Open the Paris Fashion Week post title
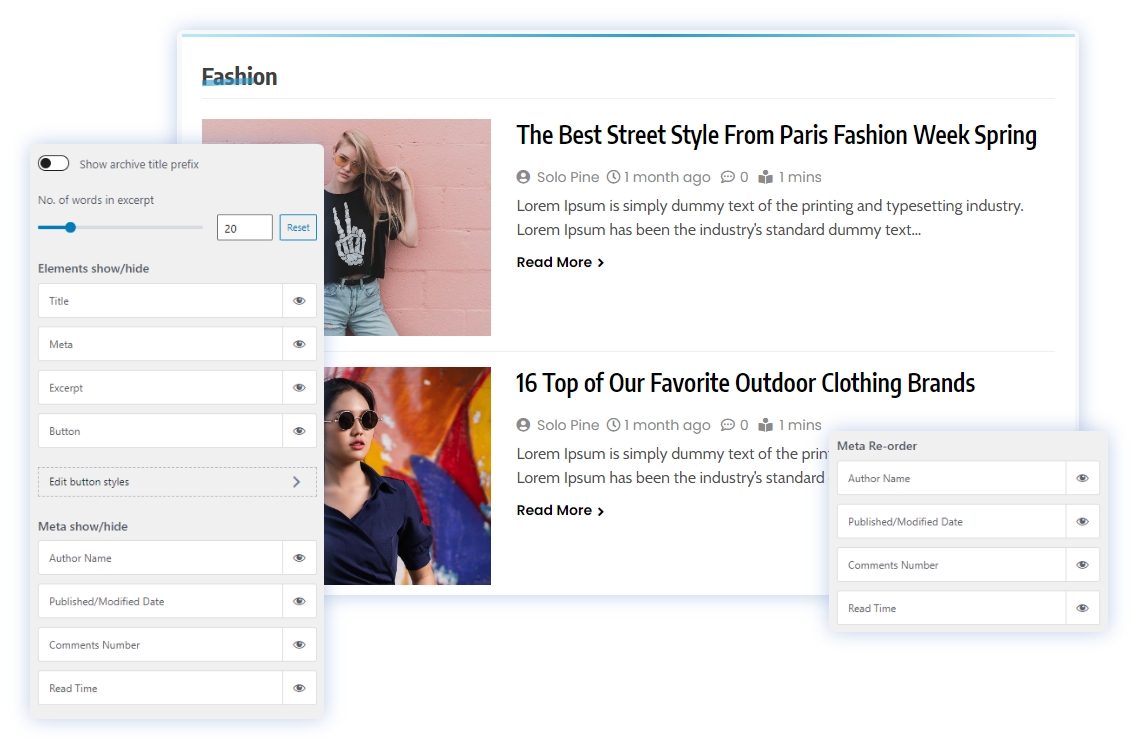Viewport: 1138px width, 749px height. [x=776, y=135]
